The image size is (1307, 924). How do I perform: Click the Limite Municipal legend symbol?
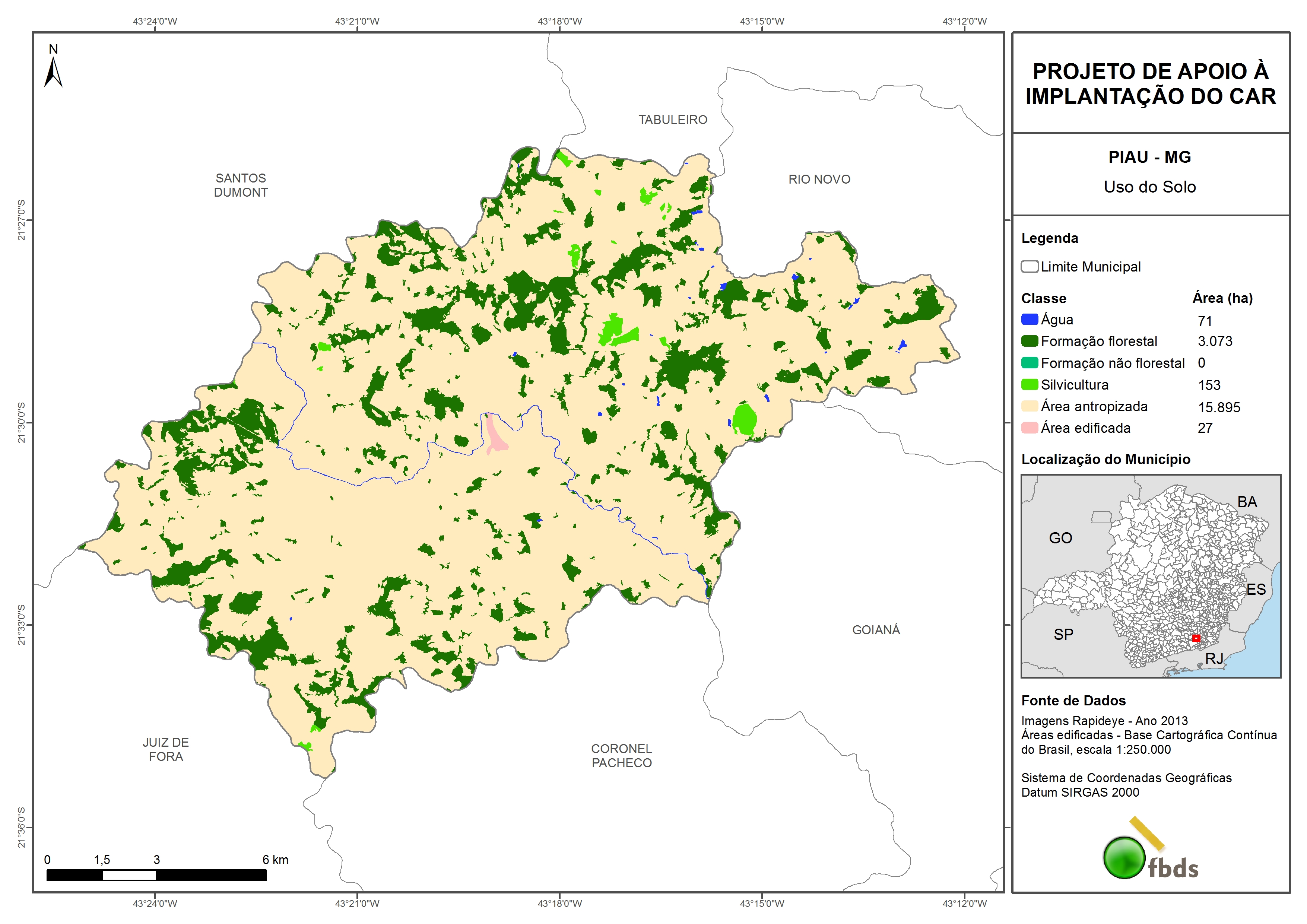click(1029, 266)
